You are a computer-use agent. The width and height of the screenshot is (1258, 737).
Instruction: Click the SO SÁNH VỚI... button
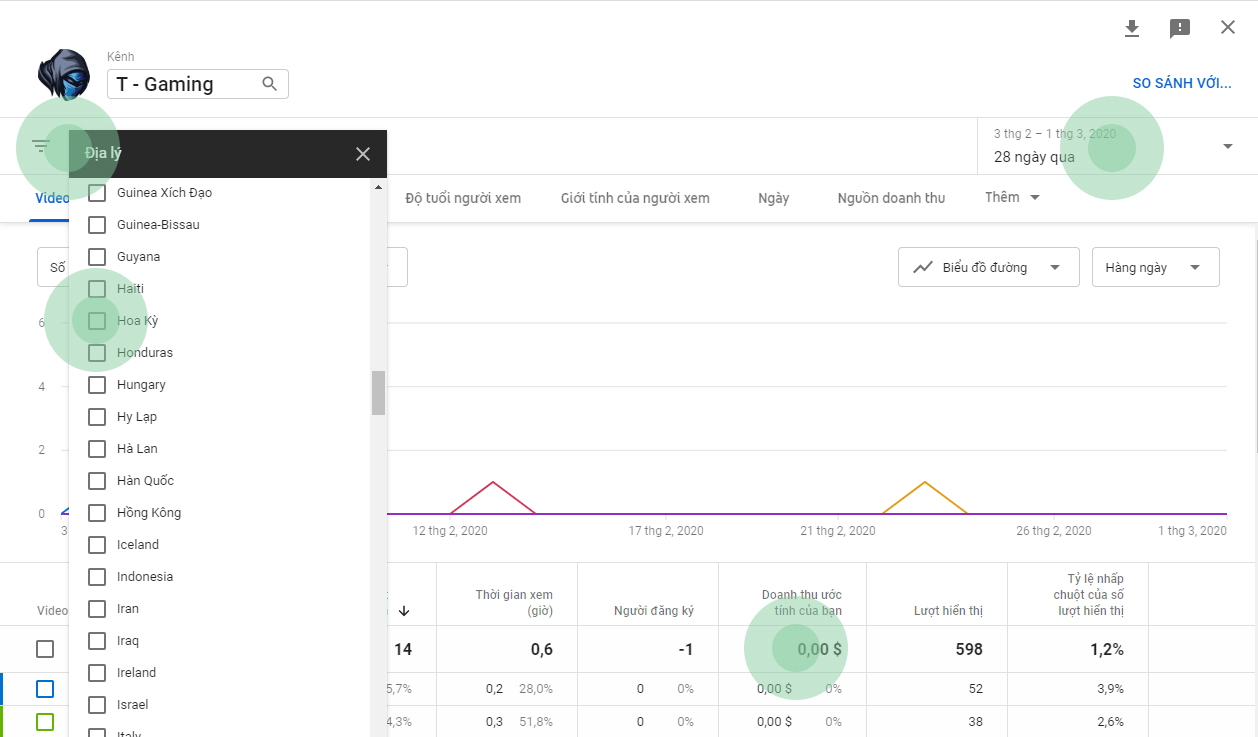[x=1182, y=83]
